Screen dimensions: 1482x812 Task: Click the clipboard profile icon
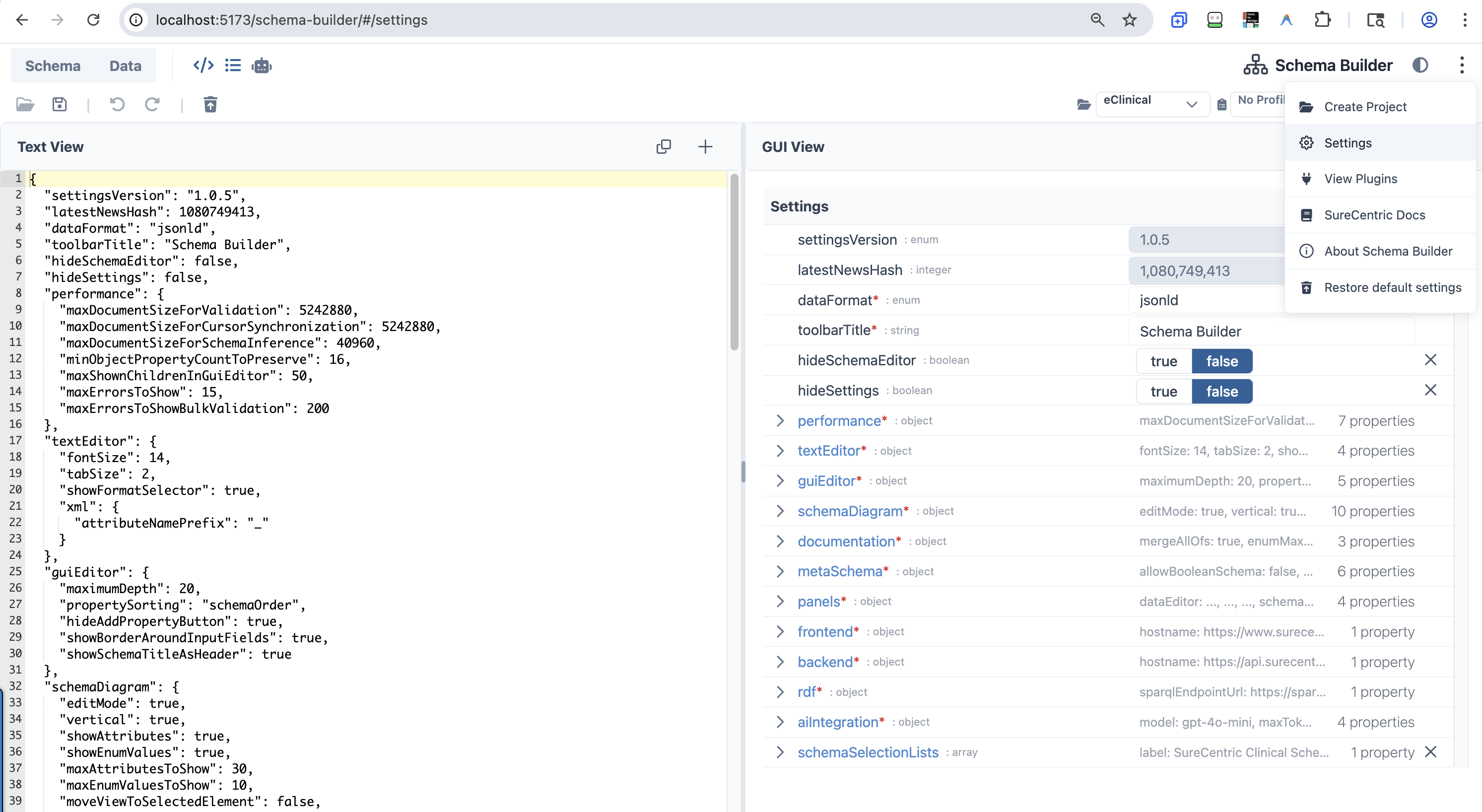pyautogui.click(x=1222, y=105)
